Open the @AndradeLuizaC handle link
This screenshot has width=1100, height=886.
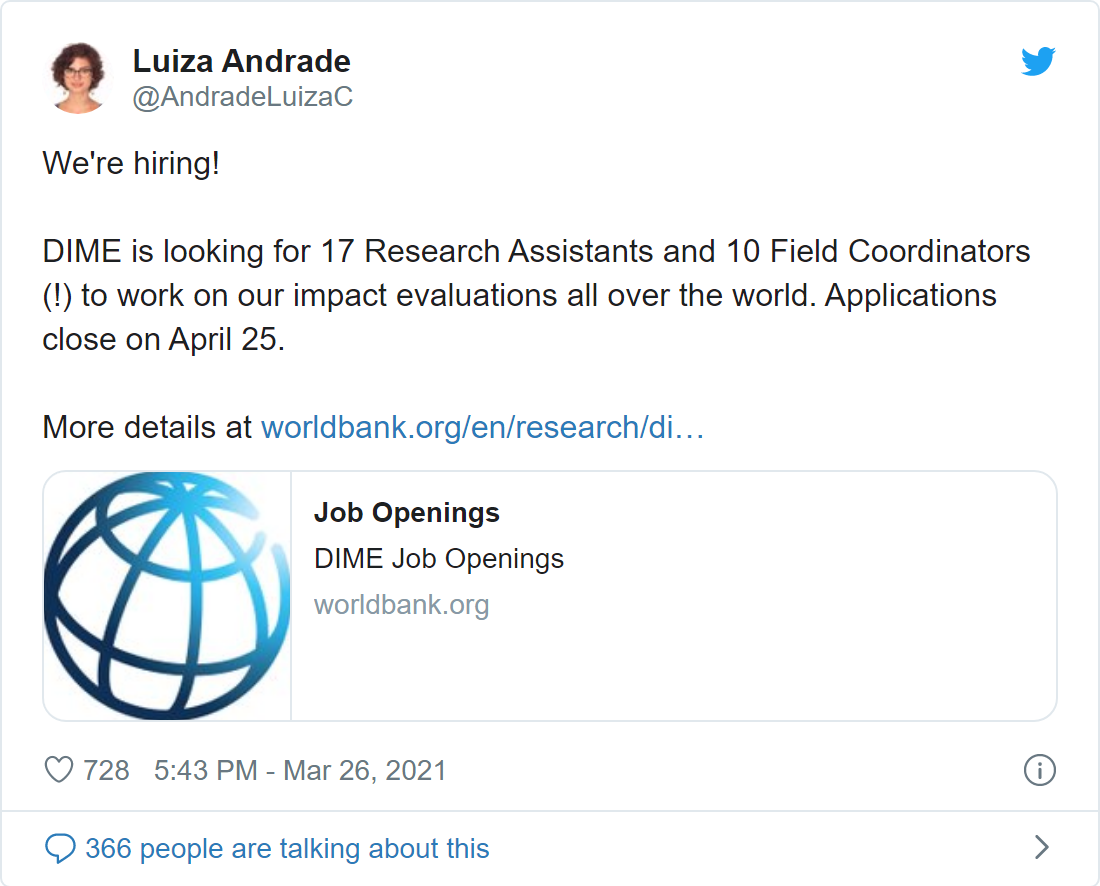point(242,97)
